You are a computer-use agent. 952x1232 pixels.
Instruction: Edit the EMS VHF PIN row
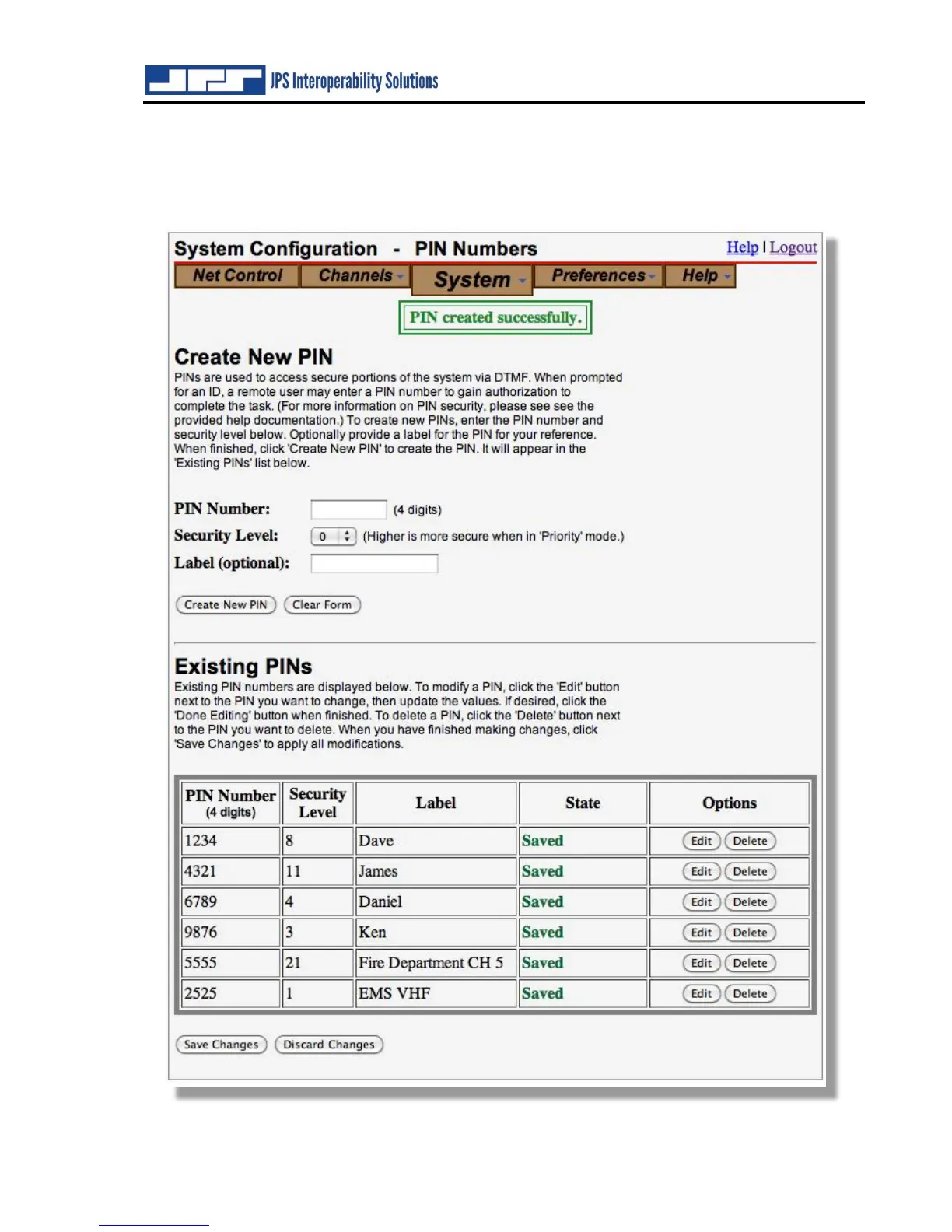(x=702, y=993)
